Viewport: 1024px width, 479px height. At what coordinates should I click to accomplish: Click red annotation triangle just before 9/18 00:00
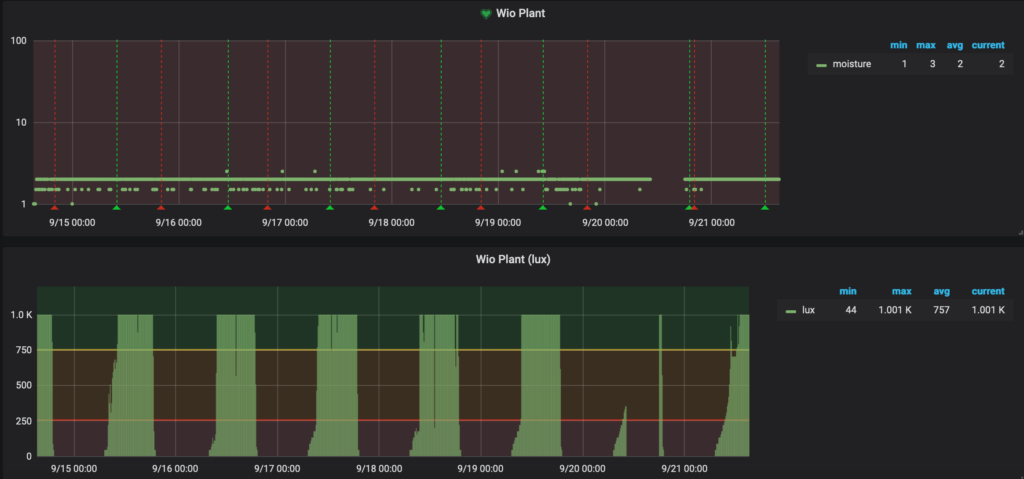tap(374, 207)
